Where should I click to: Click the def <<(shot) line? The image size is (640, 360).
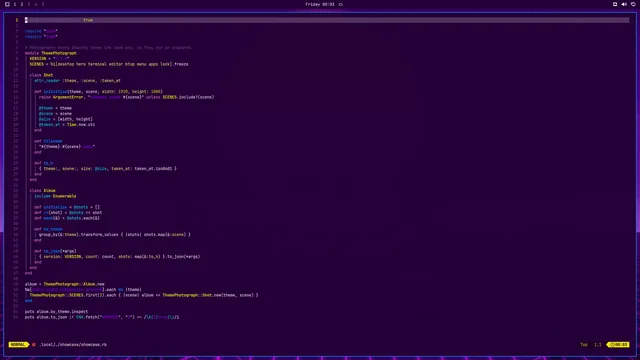(x=68, y=213)
